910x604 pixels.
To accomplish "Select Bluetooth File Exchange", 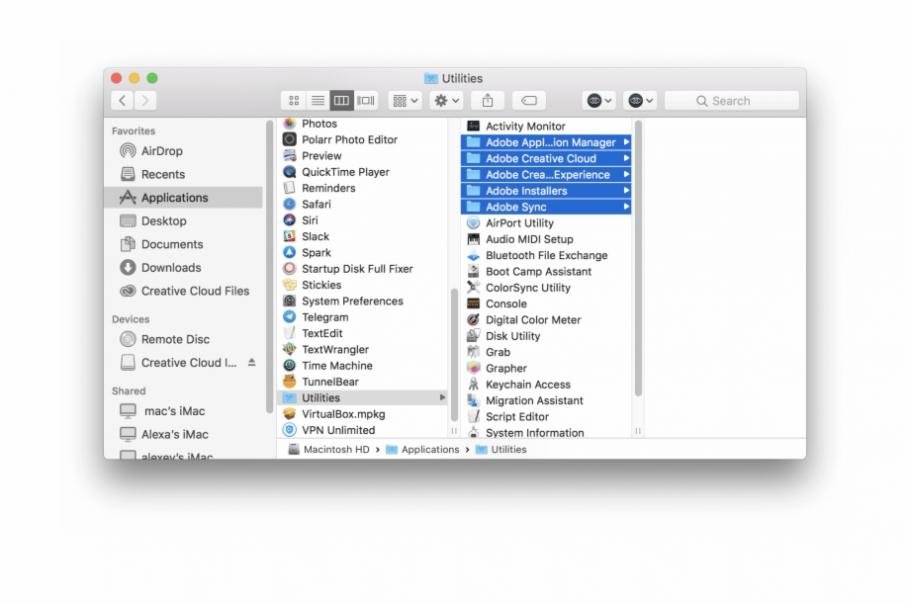I will pos(546,256).
